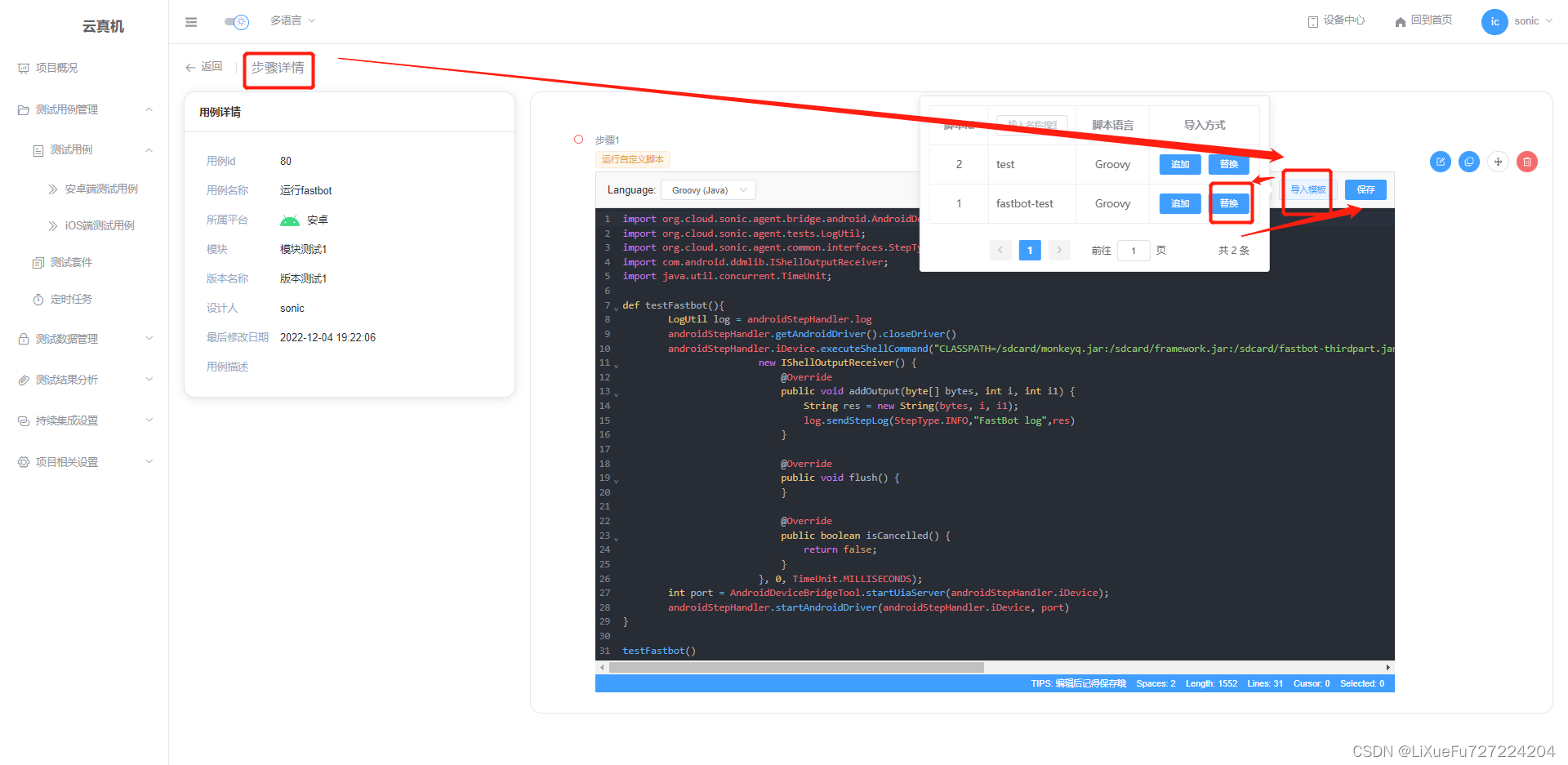Viewport: 1568px width, 765px height.
Task: Expand the 测试结果分析 sidebar group
Action: click(x=84, y=380)
